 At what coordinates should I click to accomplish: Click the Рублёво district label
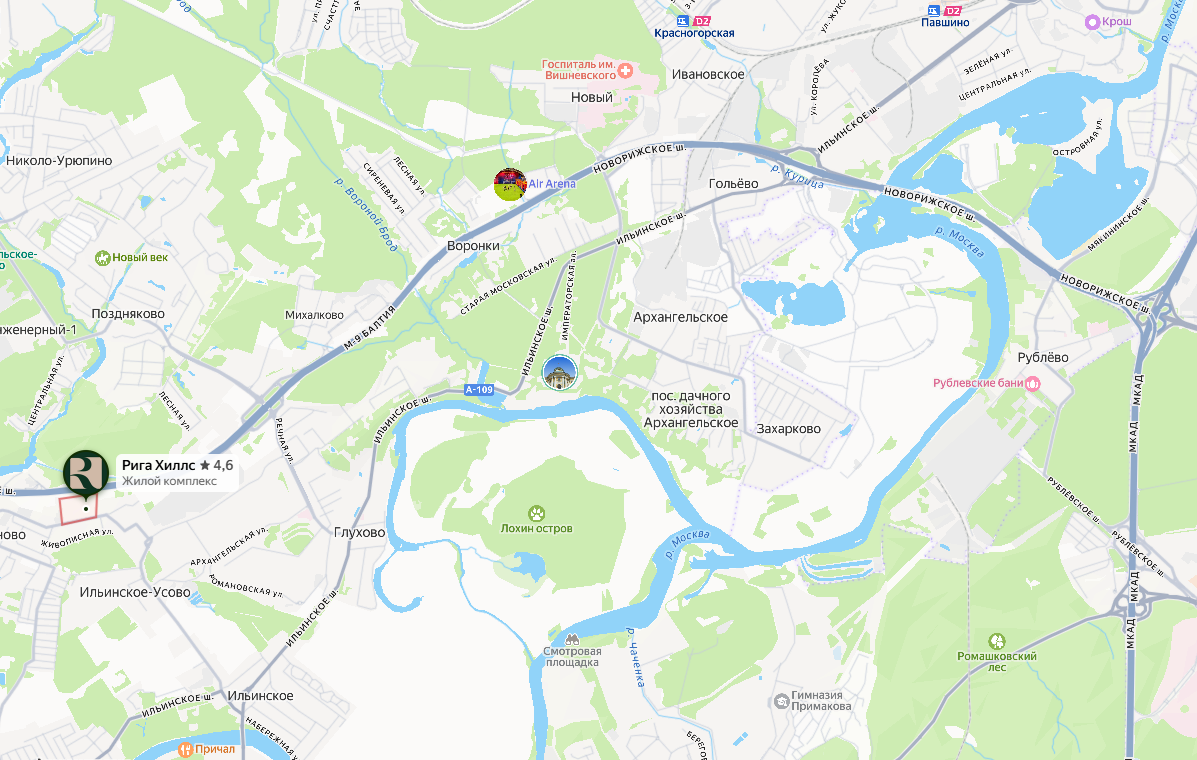pos(1043,357)
